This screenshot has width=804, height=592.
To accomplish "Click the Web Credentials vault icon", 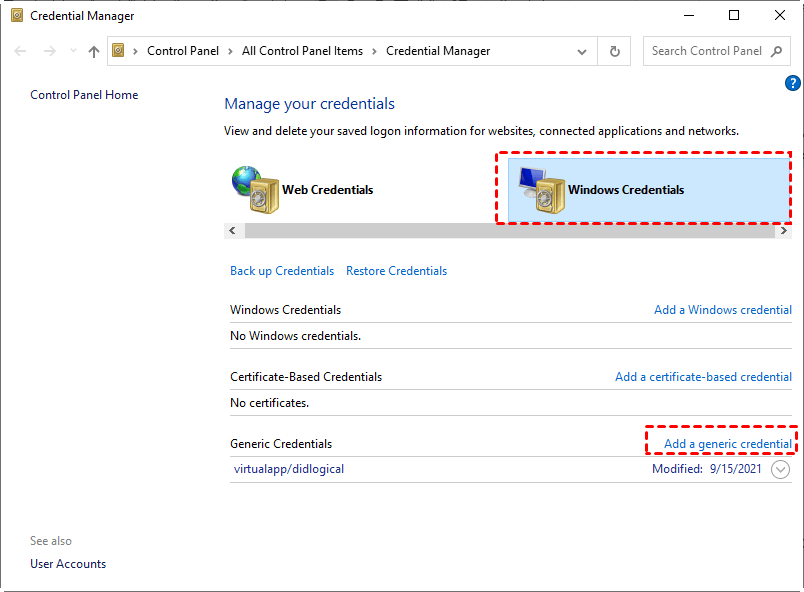I will pyautogui.click(x=254, y=189).
